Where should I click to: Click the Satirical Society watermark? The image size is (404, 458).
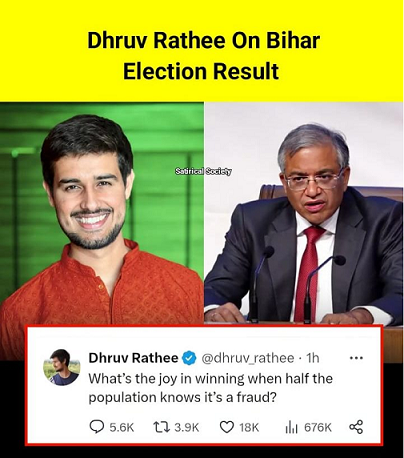tap(203, 171)
